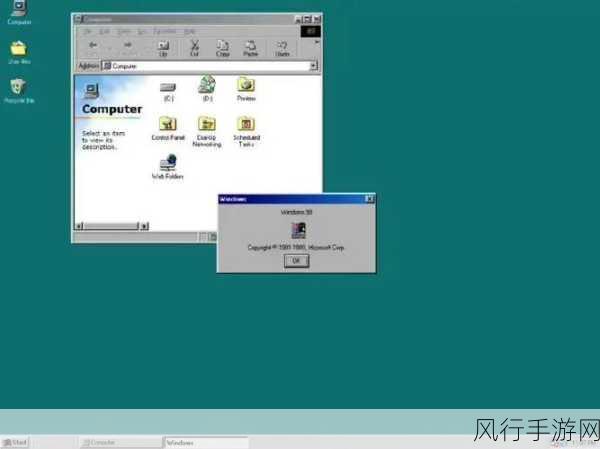Click the right scroll arrow of horizontal scrollbar
This screenshot has width=600, height=449.
[144, 226]
